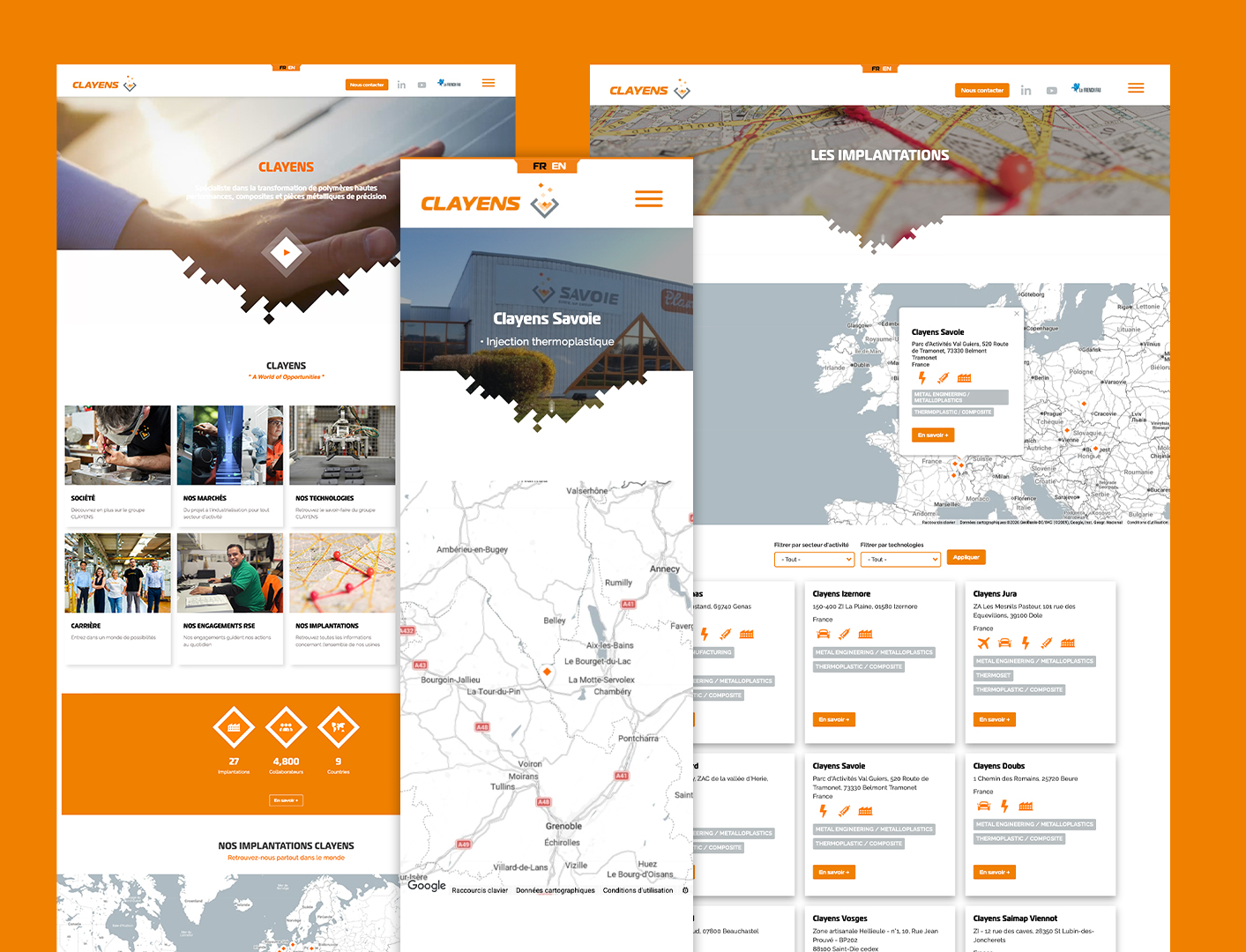Switch to FR language on Les Implantations page
Screen dimensions: 1246x952
click(x=876, y=68)
